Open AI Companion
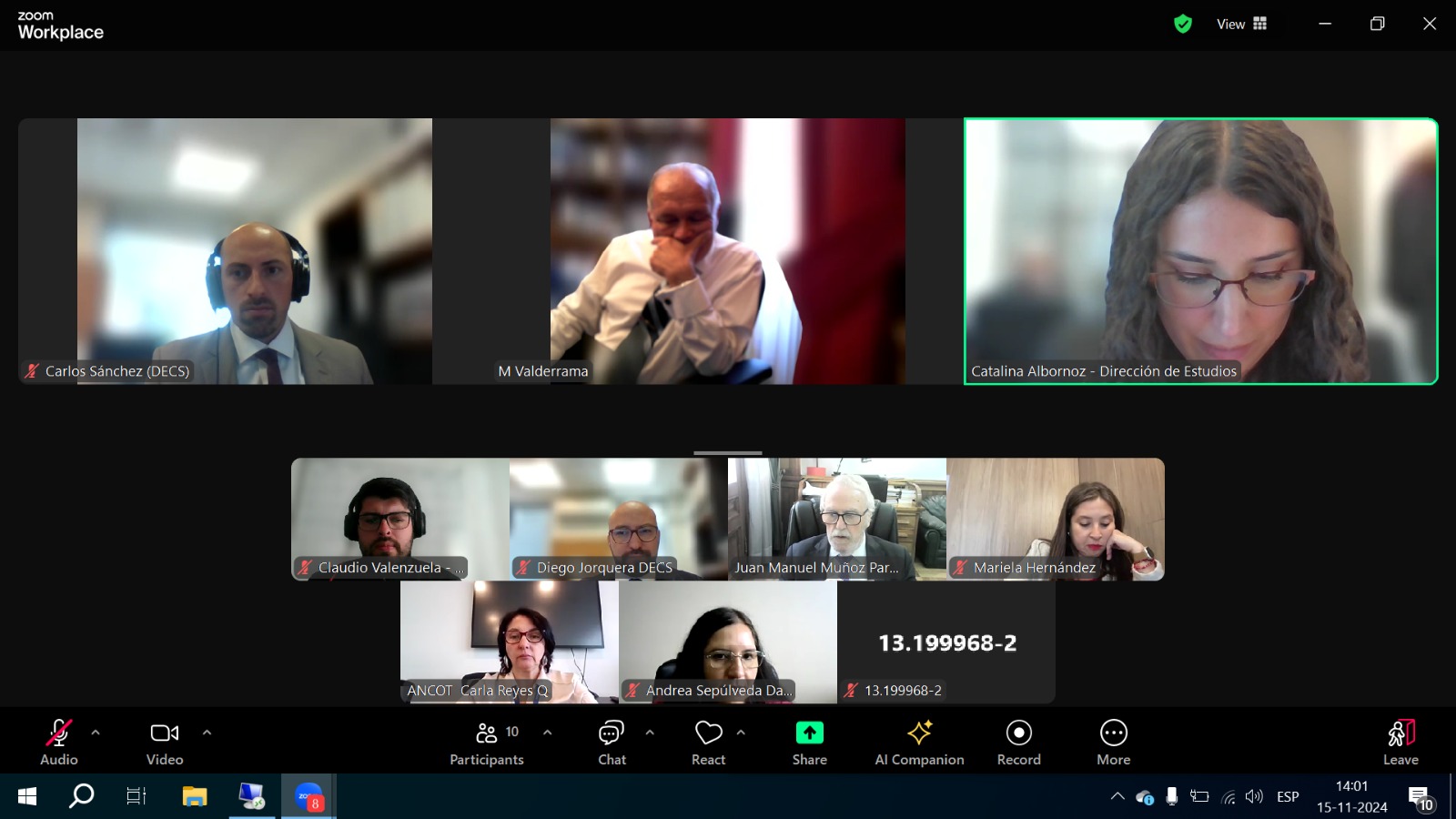This screenshot has height=819, width=1456. 919,742
